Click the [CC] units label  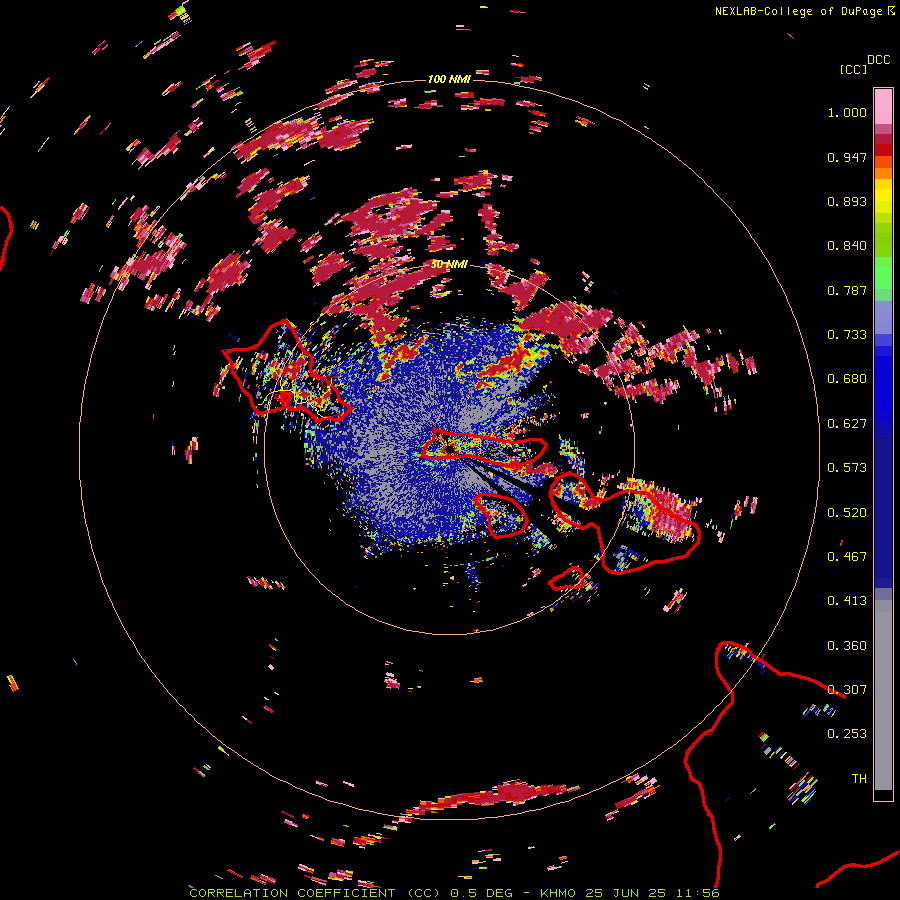tap(854, 69)
